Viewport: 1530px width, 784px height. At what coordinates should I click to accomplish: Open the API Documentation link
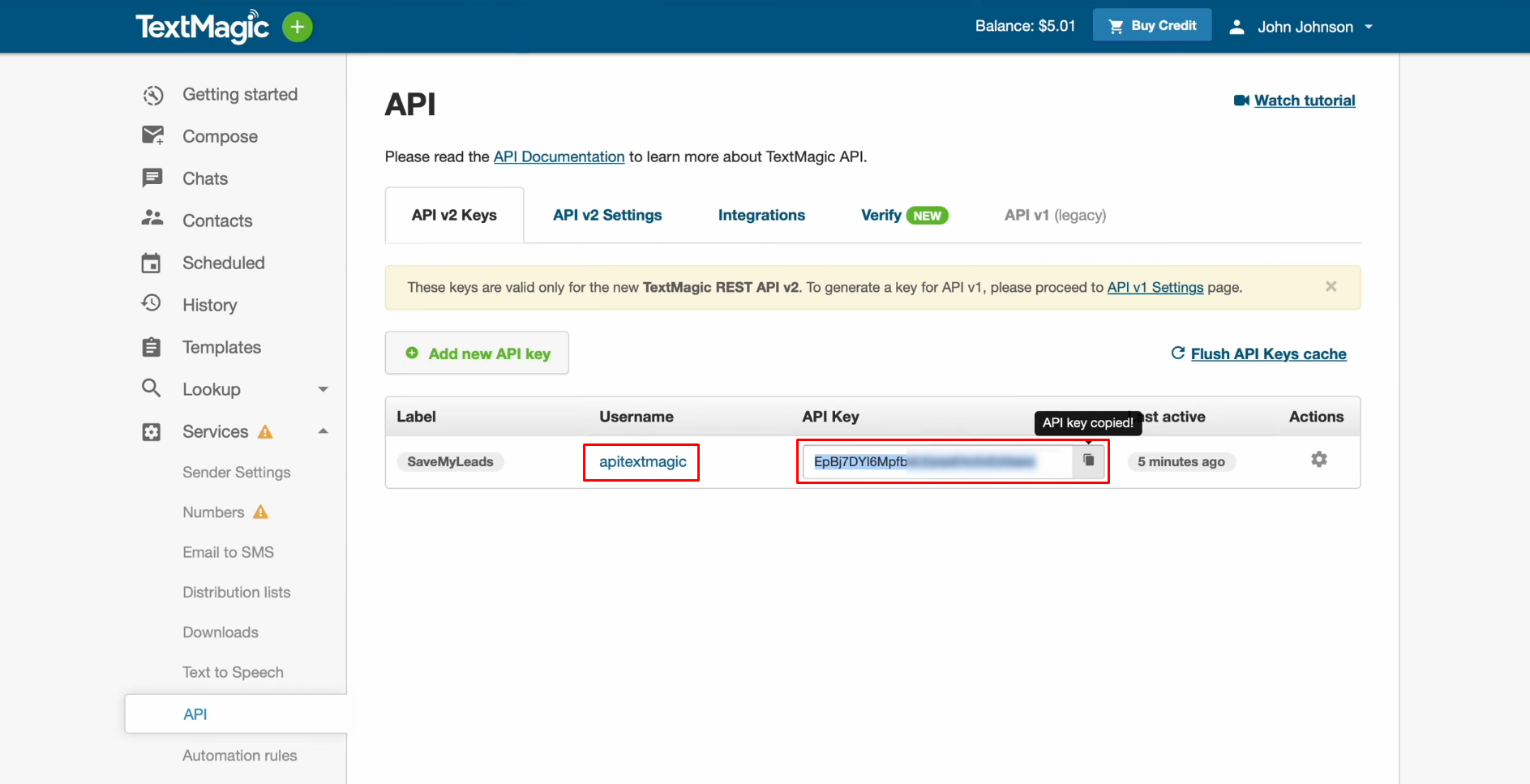(559, 156)
